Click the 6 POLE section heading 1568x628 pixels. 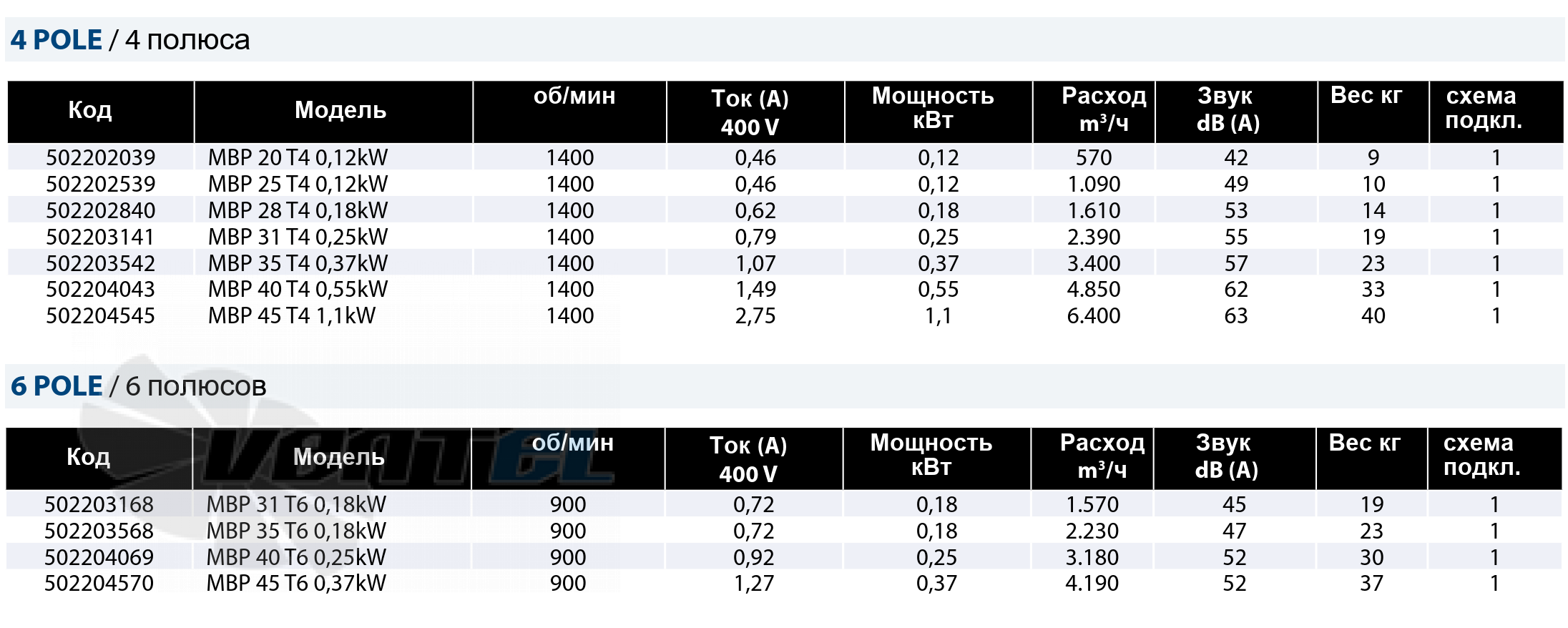pyautogui.click(x=138, y=386)
